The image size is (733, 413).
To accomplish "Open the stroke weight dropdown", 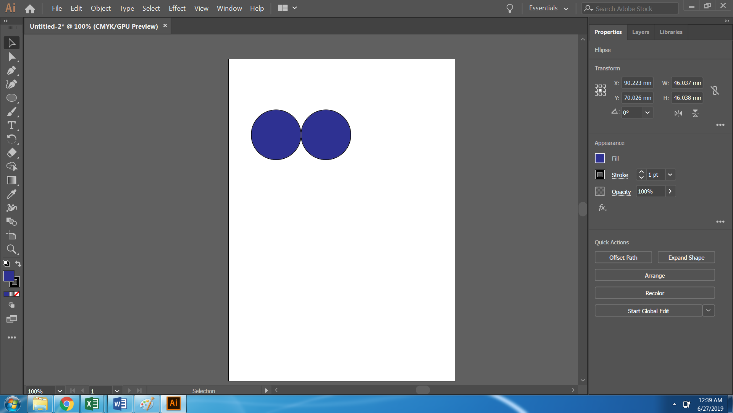I will coord(668,174).
